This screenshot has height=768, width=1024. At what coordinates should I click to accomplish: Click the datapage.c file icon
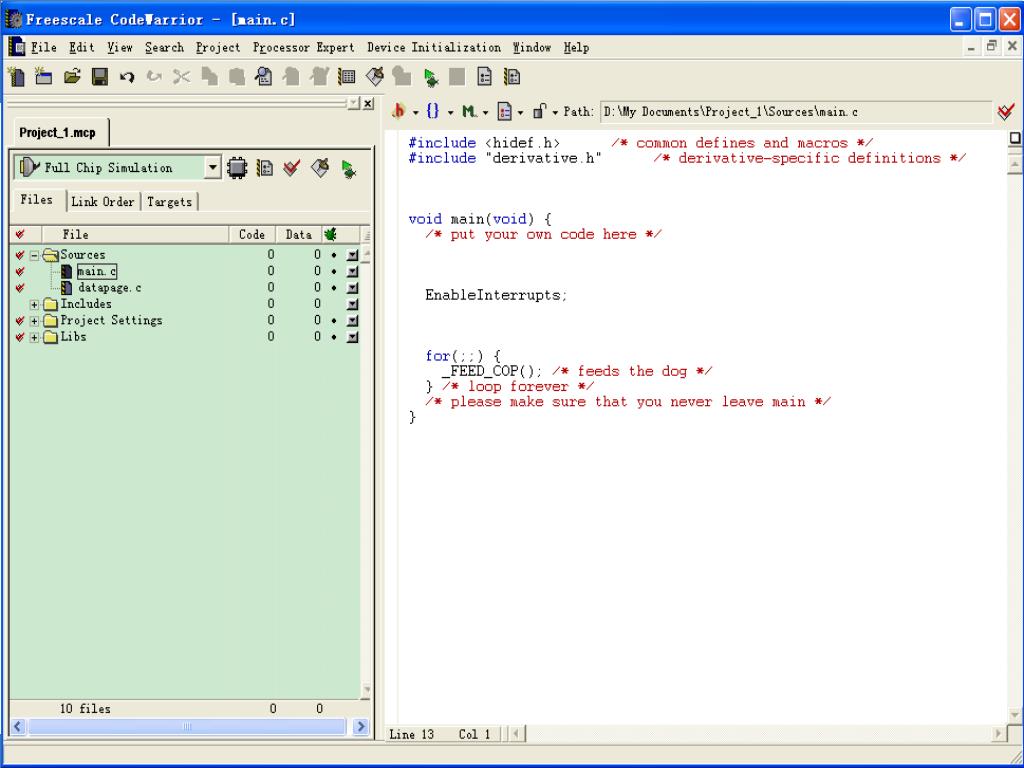[67, 287]
